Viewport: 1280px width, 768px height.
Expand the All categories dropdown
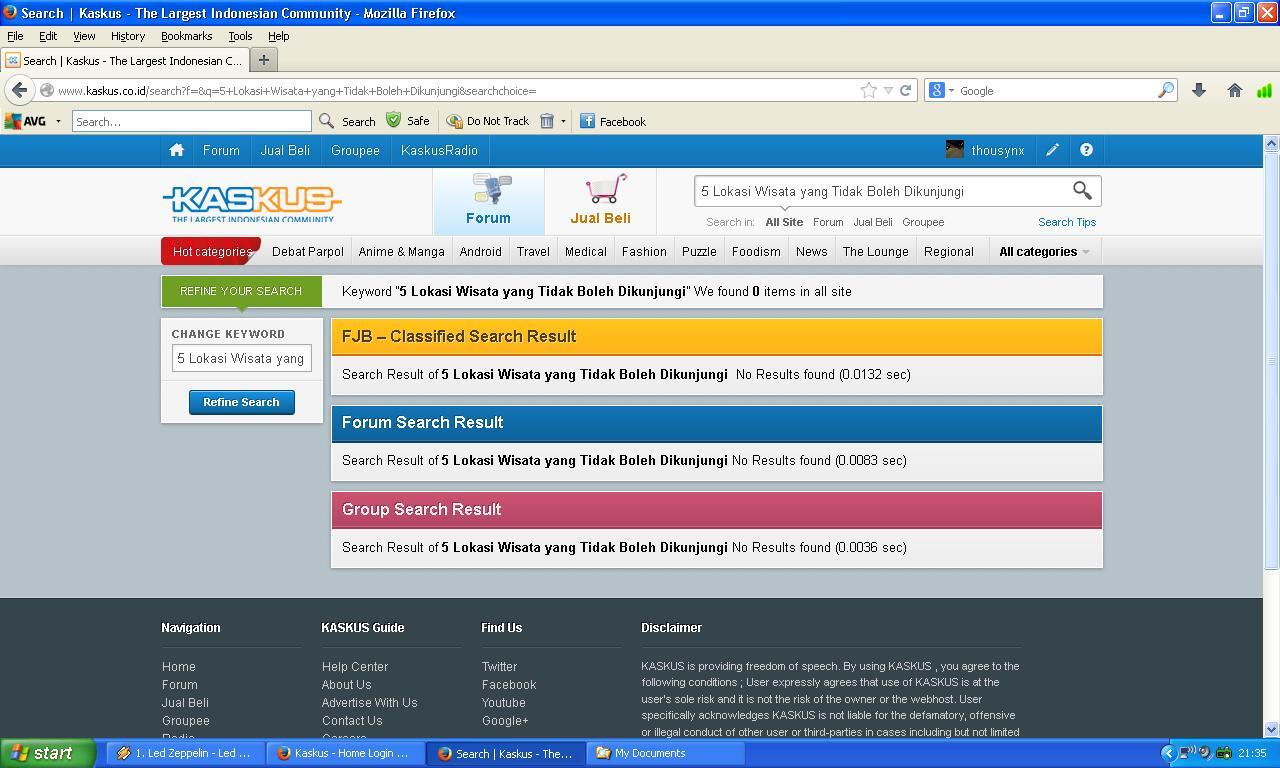pyautogui.click(x=1044, y=251)
